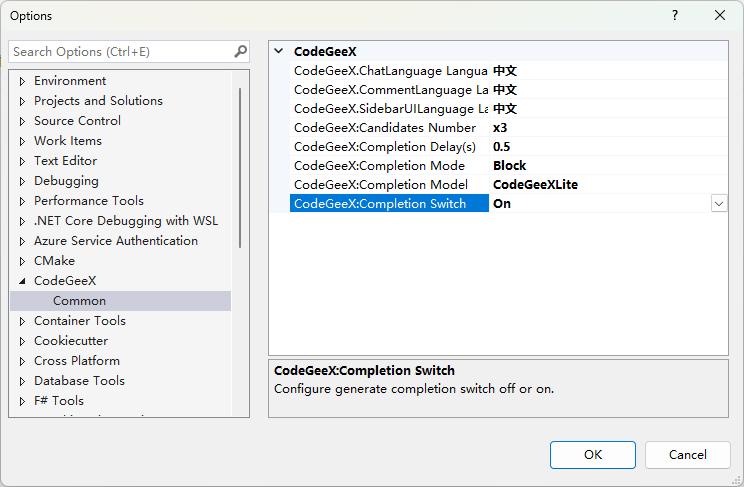Select the Debugging category label
This screenshot has width=744, height=487.
coord(66,181)
